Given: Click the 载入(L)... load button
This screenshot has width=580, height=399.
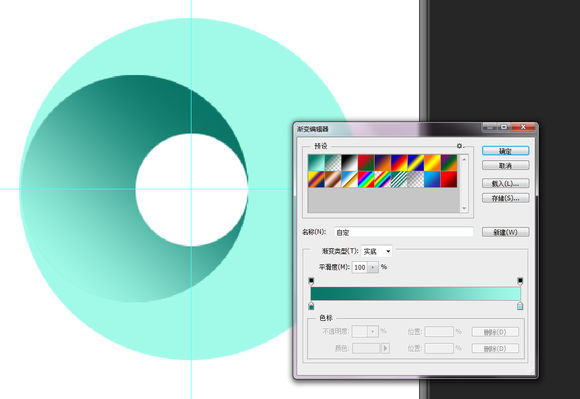Looking at the screenshot, I should tap(505, 183).
